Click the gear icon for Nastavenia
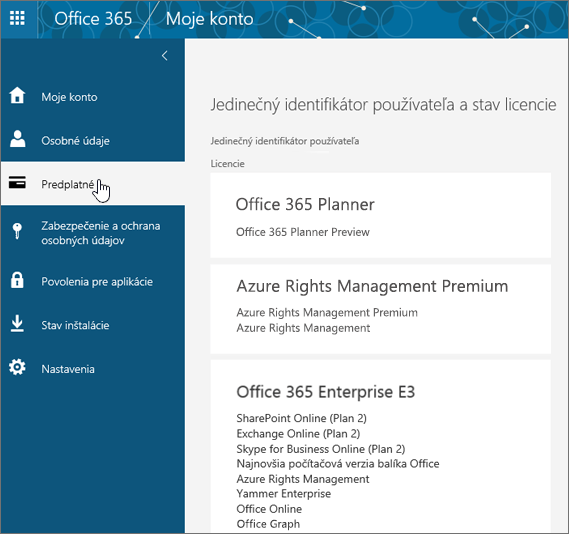This screenshot has width=569, height=534. click(x=17, y=367)
